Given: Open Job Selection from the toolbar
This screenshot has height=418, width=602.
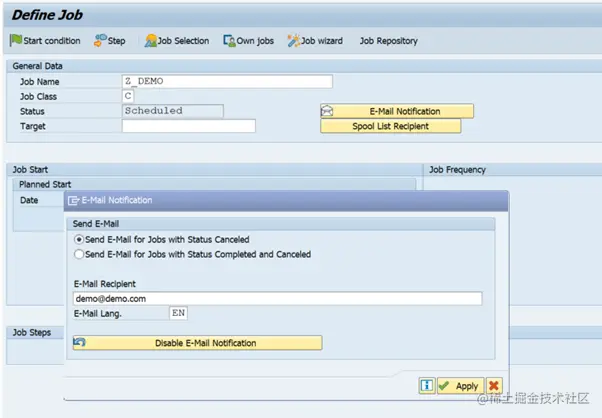Looking at the screenshot, I should (x=177, y=41).
